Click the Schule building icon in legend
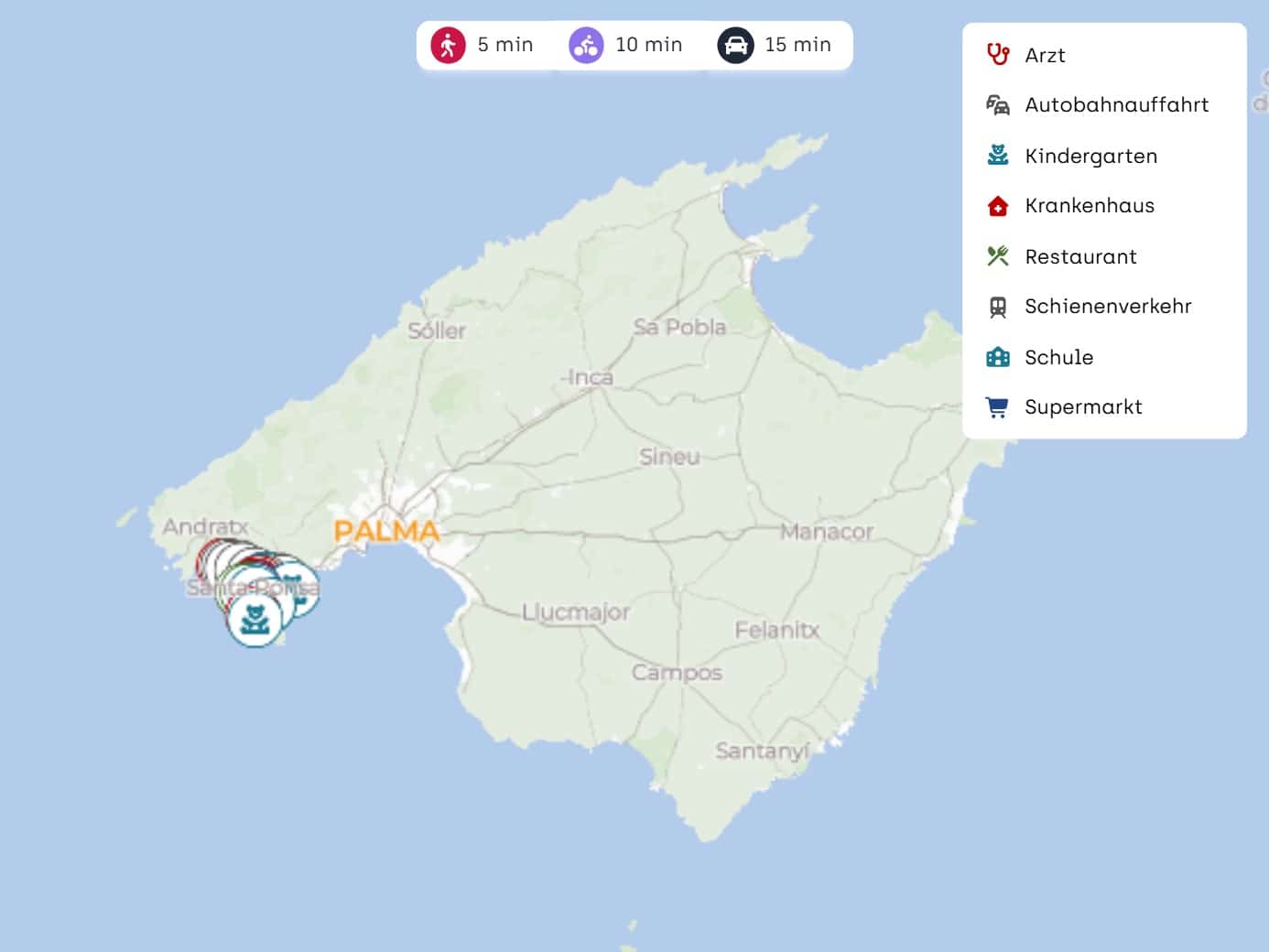This screenshot has height=952, width=1269. pos(997,357)
